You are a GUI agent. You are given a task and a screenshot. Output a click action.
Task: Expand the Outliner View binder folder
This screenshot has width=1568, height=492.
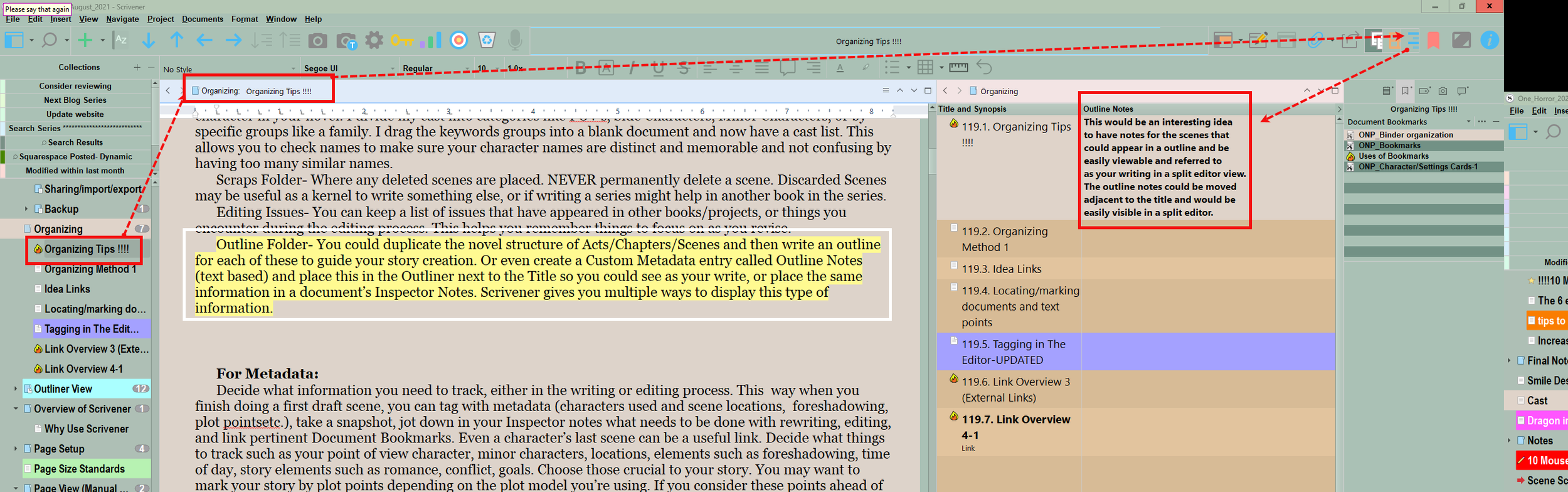pyautogui.click(x=16, y=389)
